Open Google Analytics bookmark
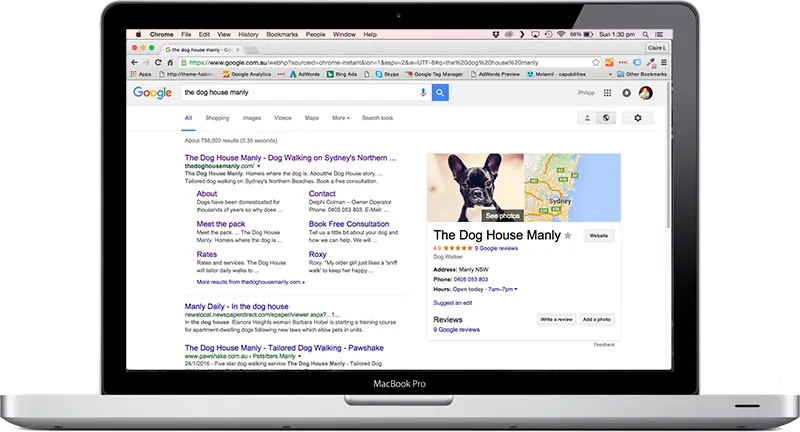Viewport: 800px width, 432px height. coord(247,74)
